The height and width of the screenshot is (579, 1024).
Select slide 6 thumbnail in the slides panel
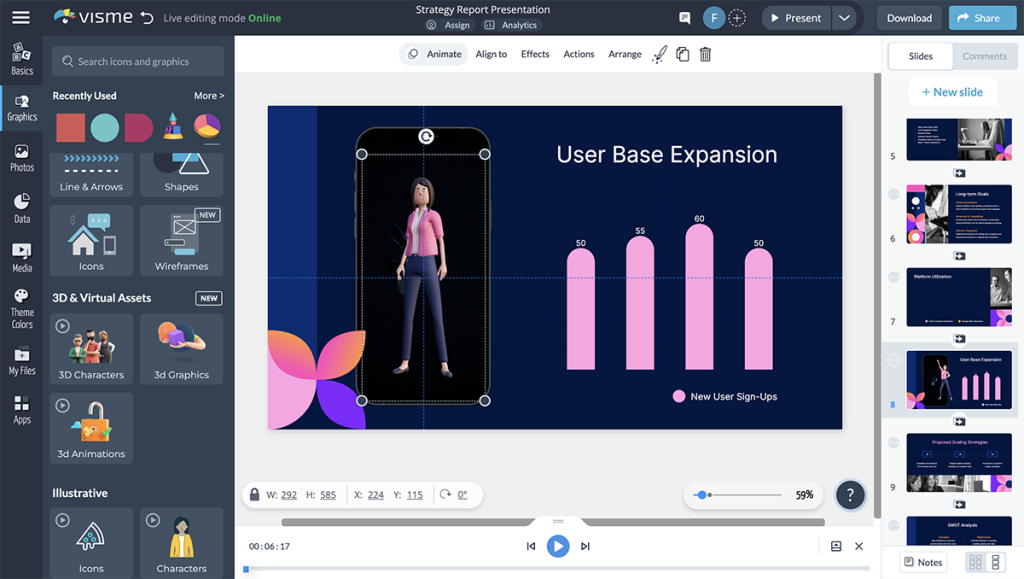click(958, 214)
